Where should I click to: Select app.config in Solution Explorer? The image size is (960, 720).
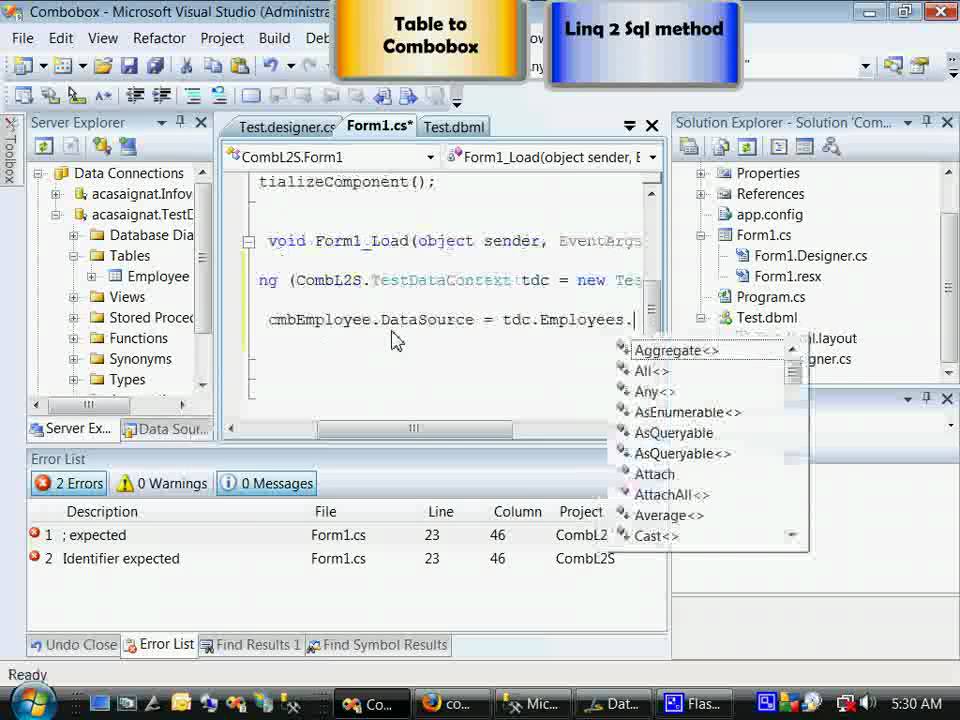(769, 215)
